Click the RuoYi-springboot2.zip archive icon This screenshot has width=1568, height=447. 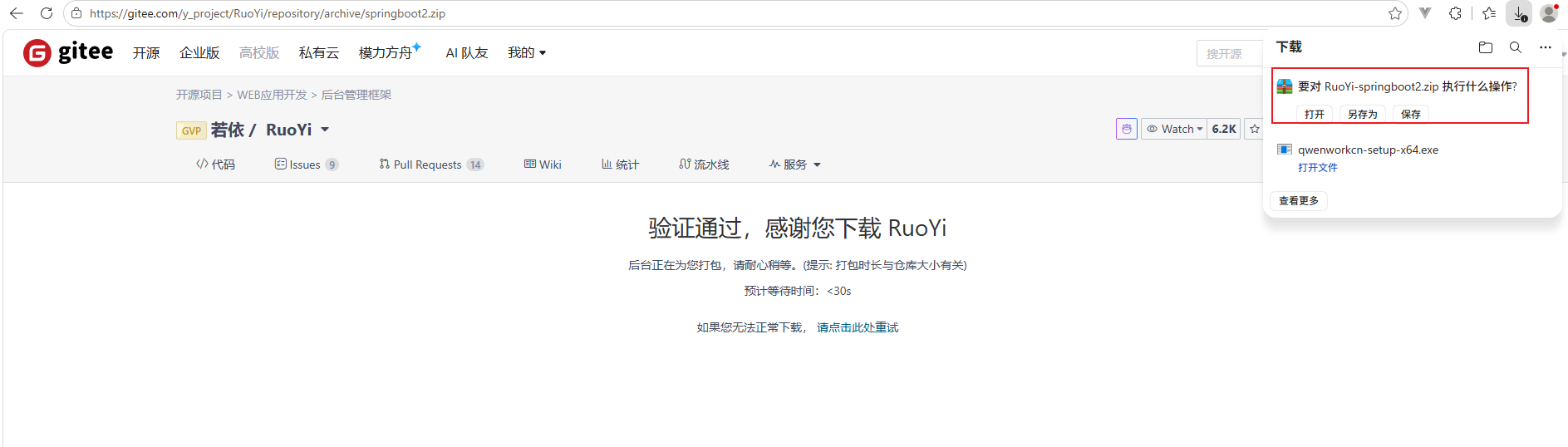click(x=1285, y=86)
